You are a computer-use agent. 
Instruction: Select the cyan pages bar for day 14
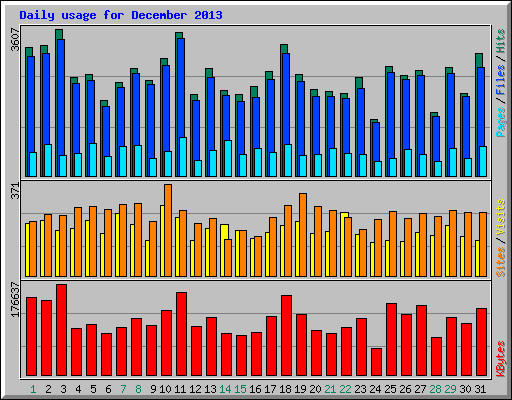[x=228, y=158]
